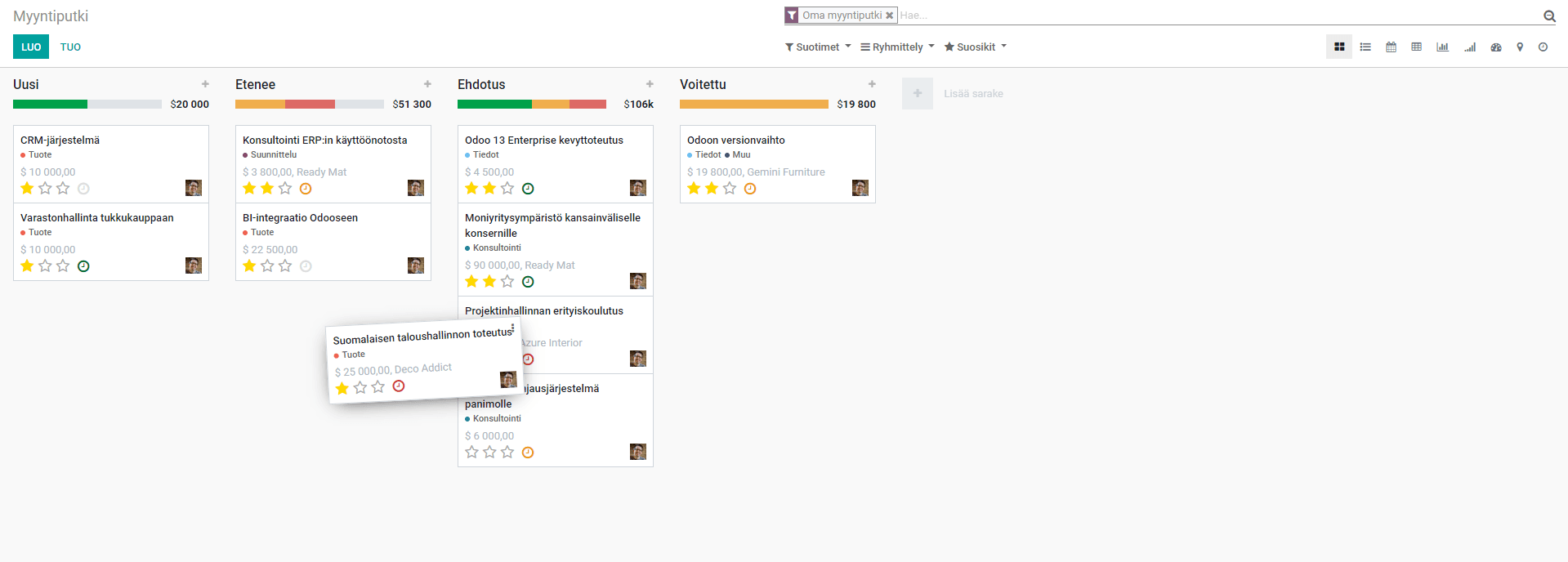Remove the Oma myyntiputki filter tag
The image size is (1568, 562).
[889, 16]
